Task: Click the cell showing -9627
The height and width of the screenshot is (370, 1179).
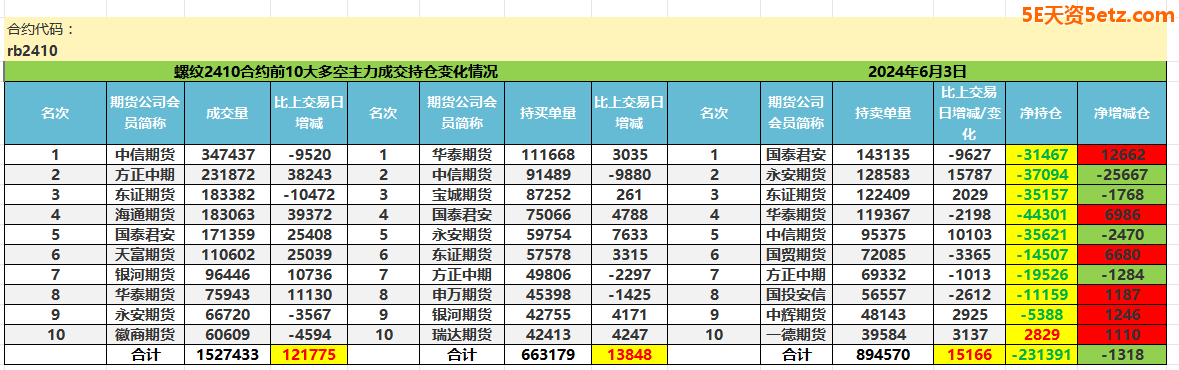Action: [x=968, y=156]
